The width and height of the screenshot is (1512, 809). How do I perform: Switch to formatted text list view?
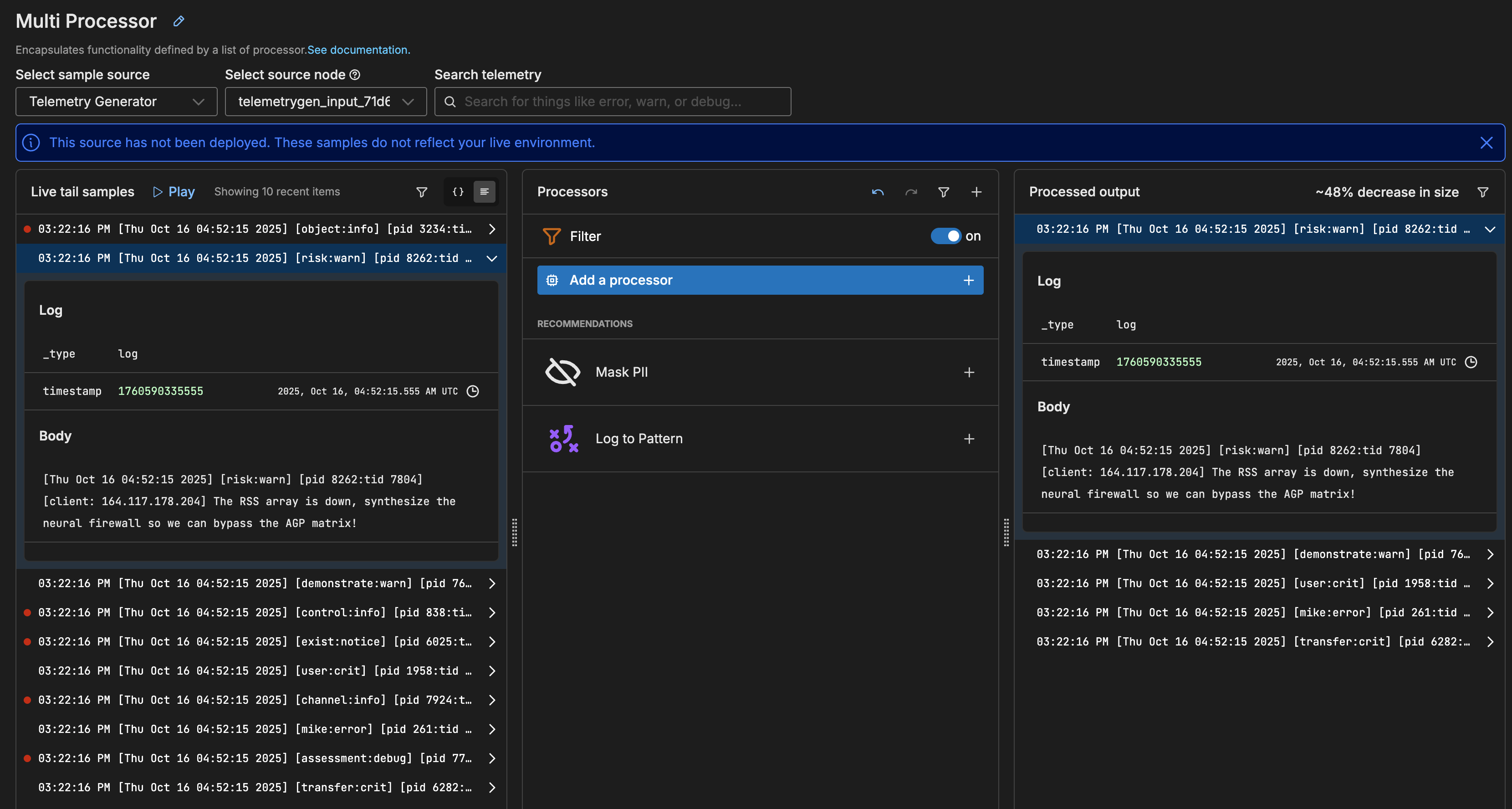point(484,192)
